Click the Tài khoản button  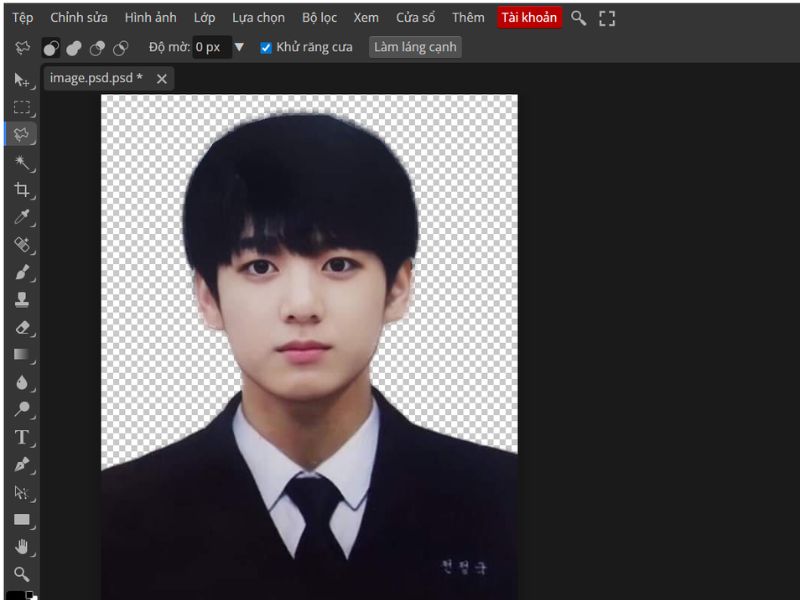point(529,18)
